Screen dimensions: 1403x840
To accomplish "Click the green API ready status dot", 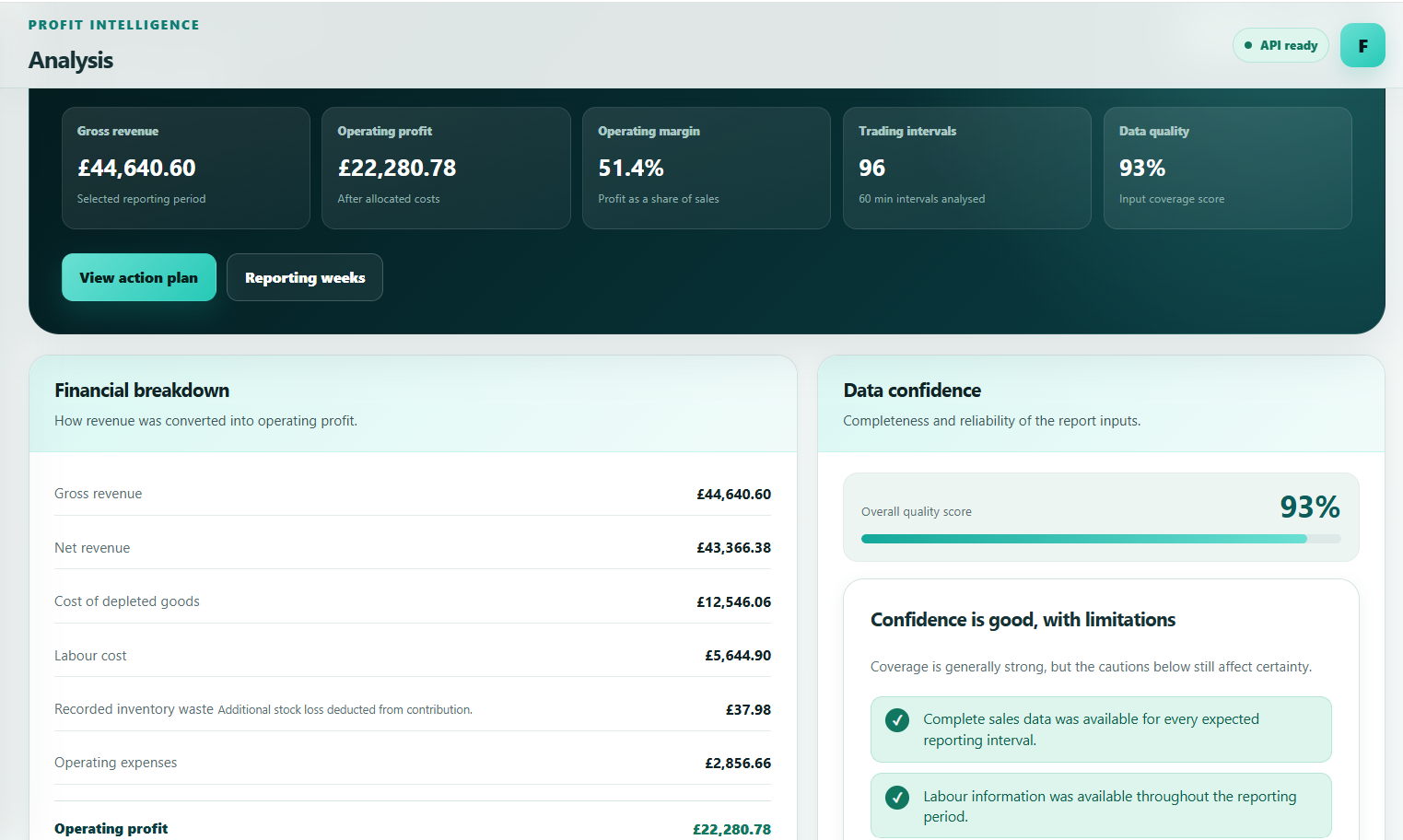I will tap(1248, 45).
